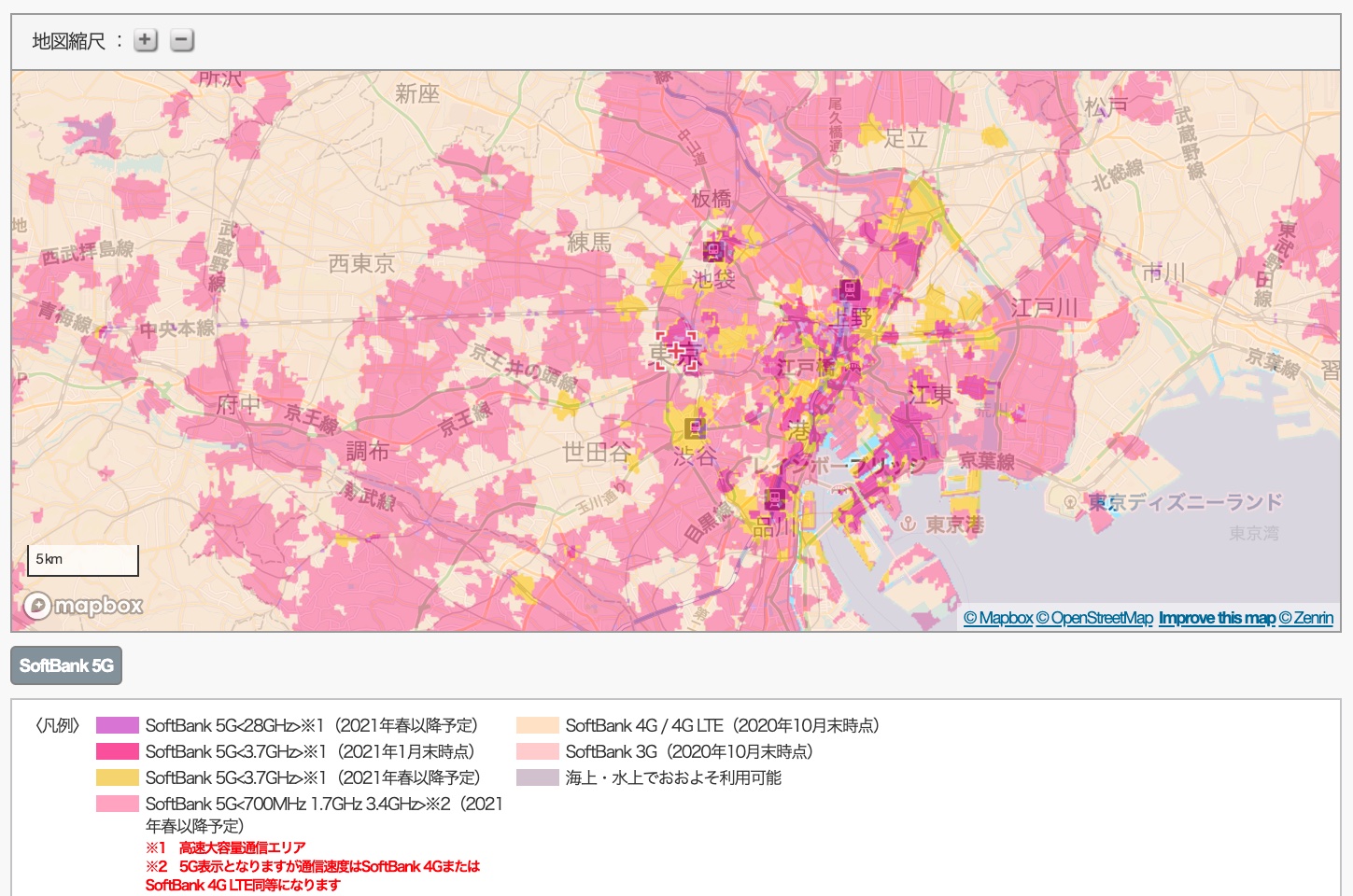
Task: Click the 所沢 map label
Action: (x=221, y=79)
